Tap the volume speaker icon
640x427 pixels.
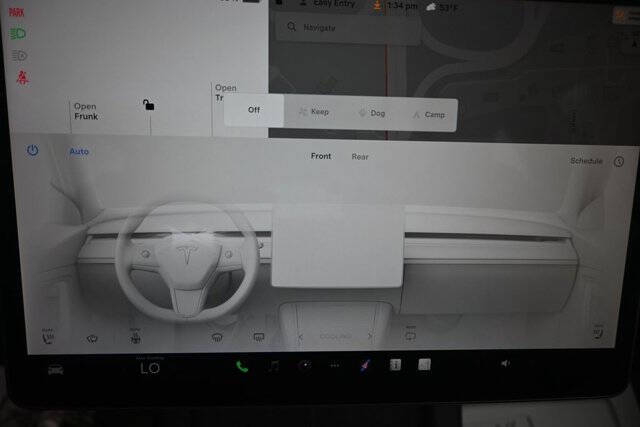(505, 363)
